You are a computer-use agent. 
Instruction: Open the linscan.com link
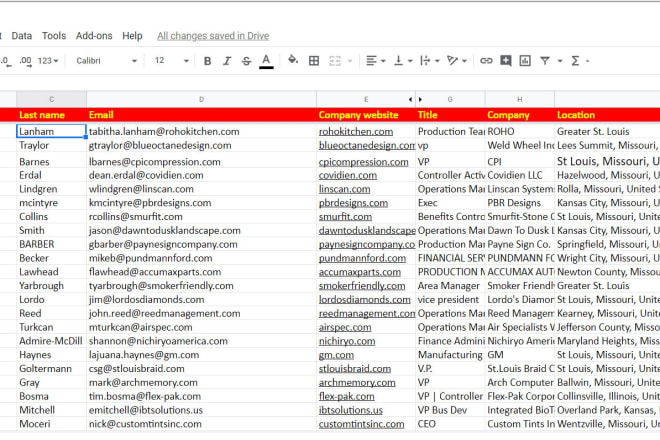(x=344, y=189)
